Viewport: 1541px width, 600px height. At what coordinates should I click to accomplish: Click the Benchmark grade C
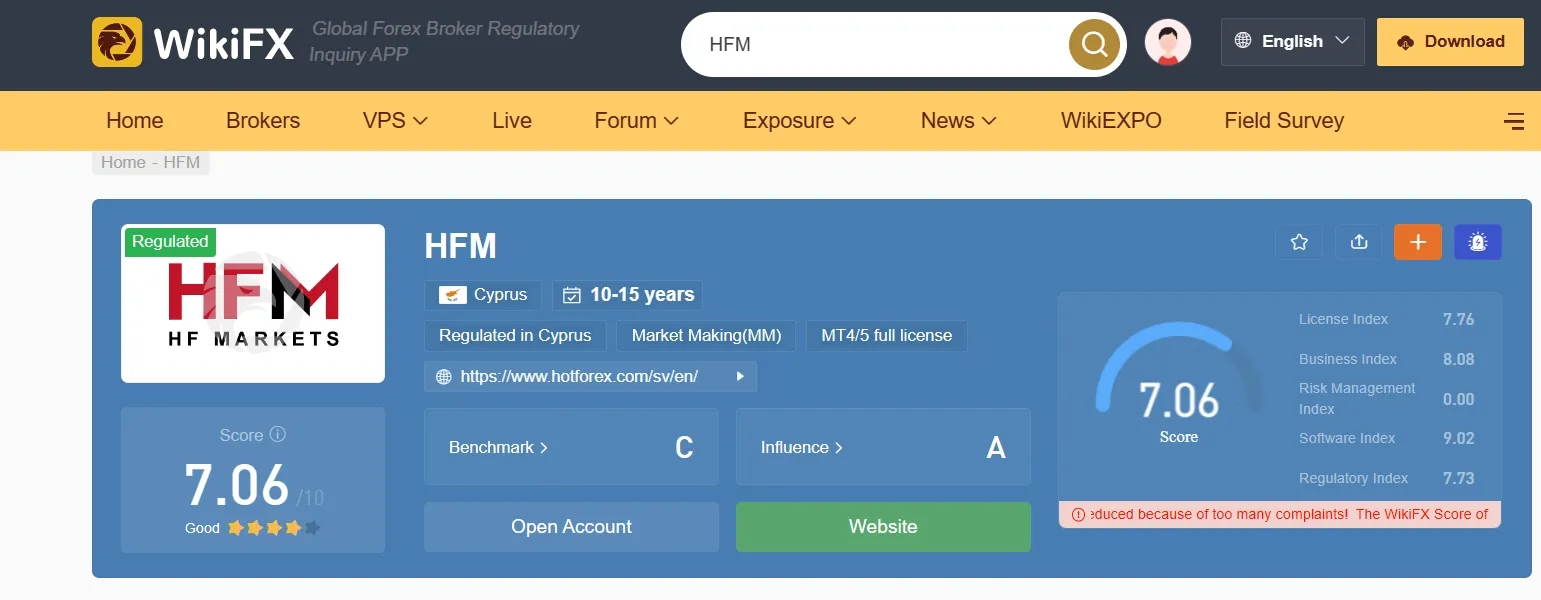point(684,448)
